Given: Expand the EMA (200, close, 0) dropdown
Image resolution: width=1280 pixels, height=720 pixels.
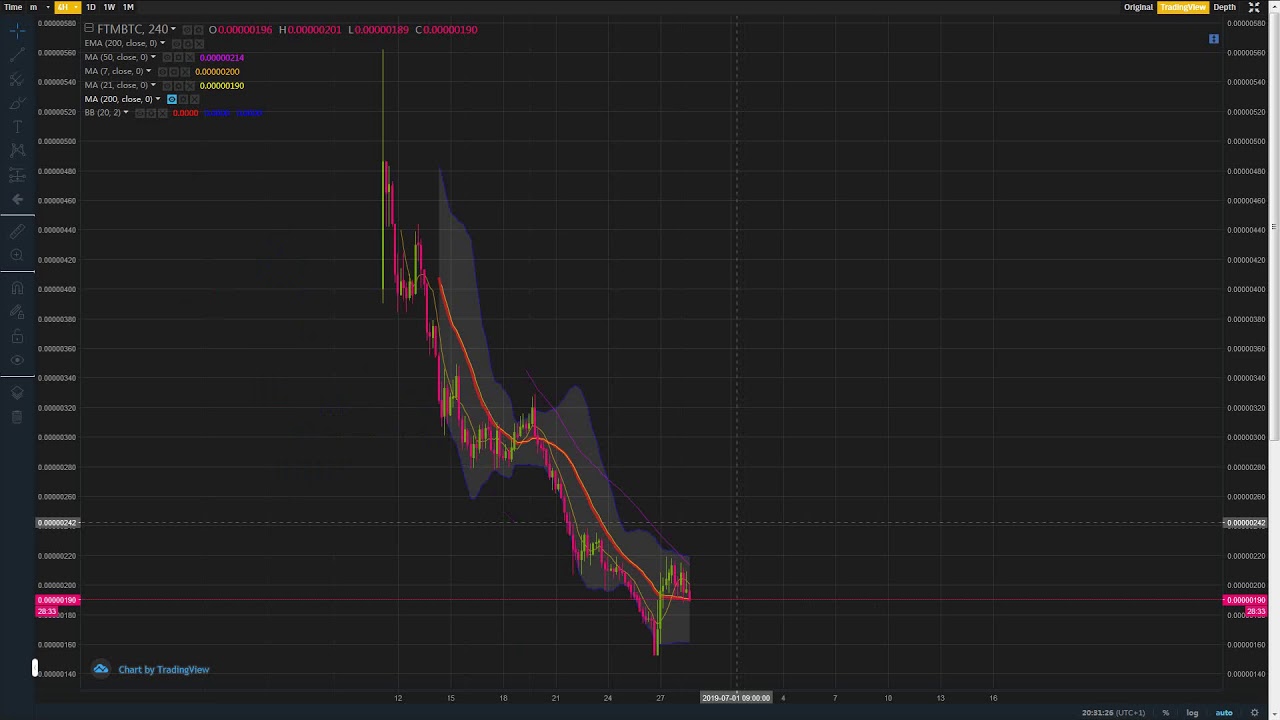Looking at the screenshot, I should [162, 43].
